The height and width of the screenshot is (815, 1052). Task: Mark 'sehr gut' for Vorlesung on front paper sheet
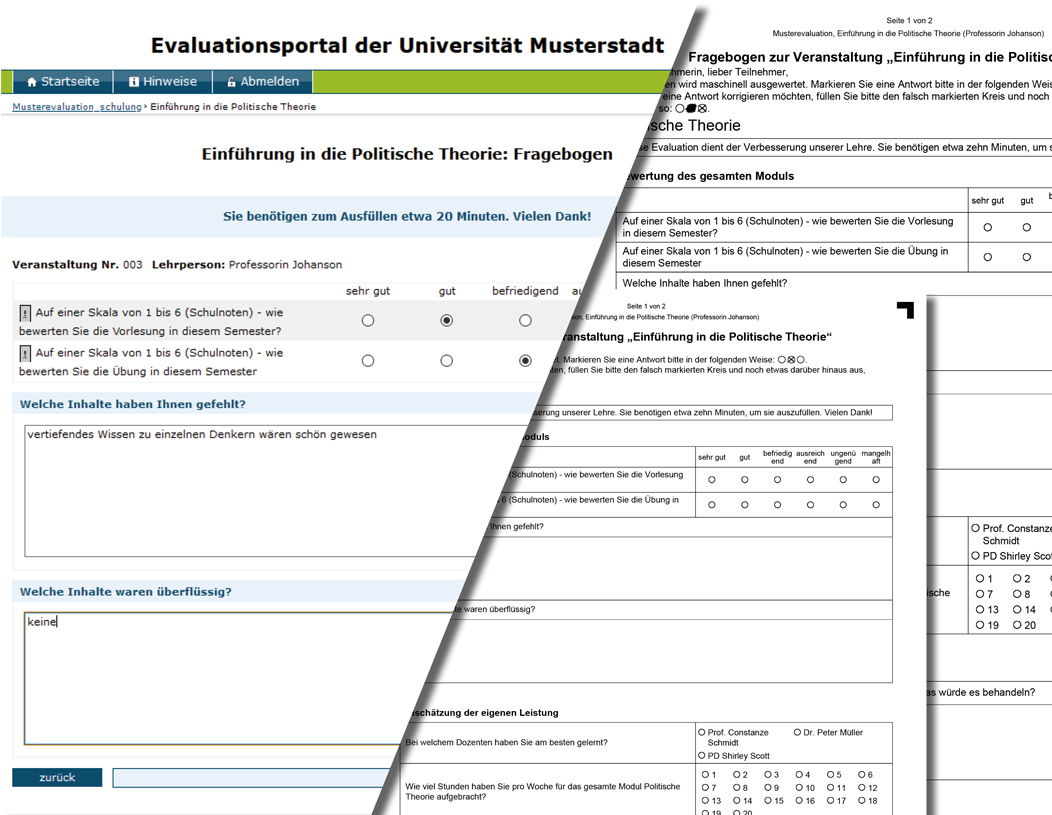712,480
